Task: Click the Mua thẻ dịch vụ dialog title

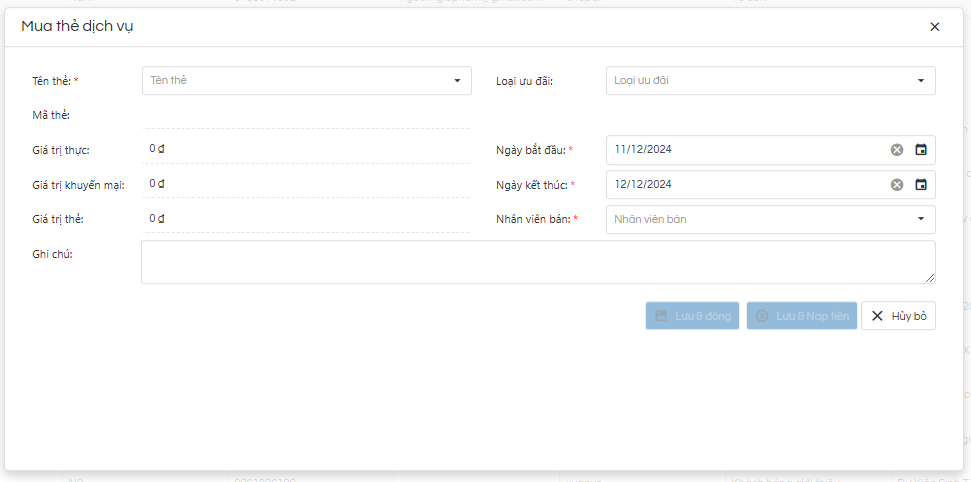Action: click(77, 27)
